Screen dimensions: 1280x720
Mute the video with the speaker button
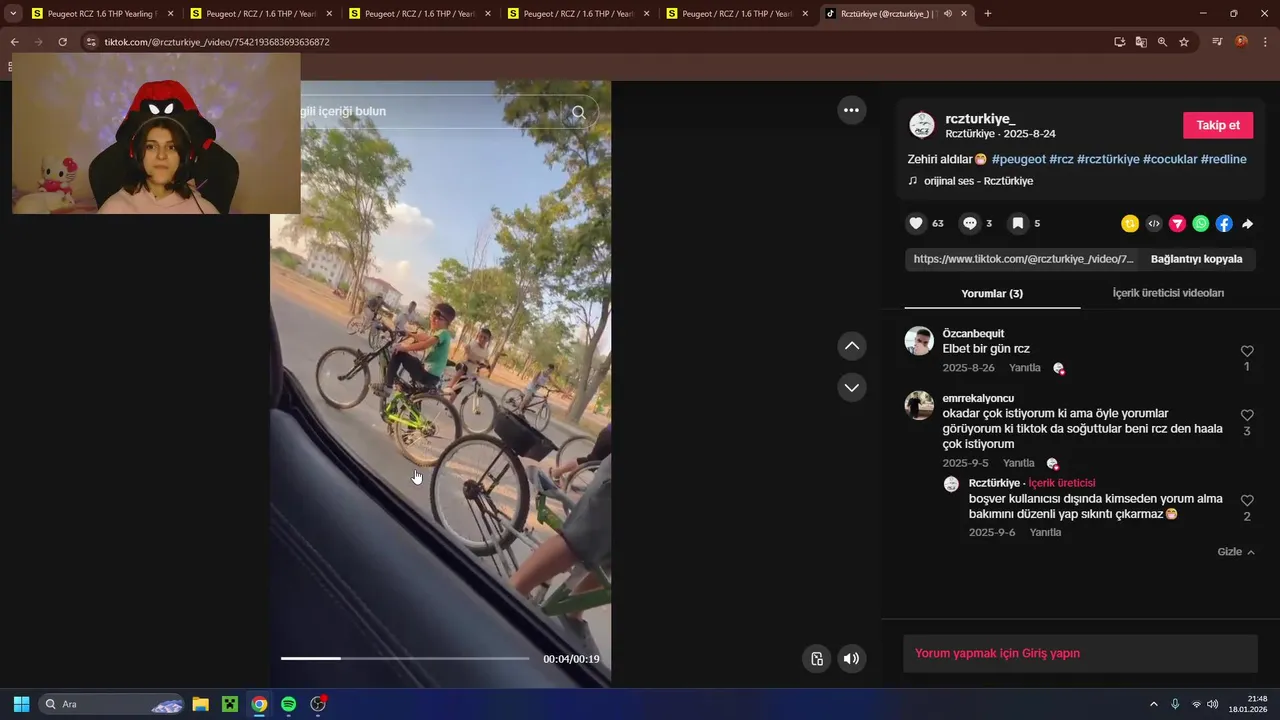pyautogui.click(x=851, y=658)
